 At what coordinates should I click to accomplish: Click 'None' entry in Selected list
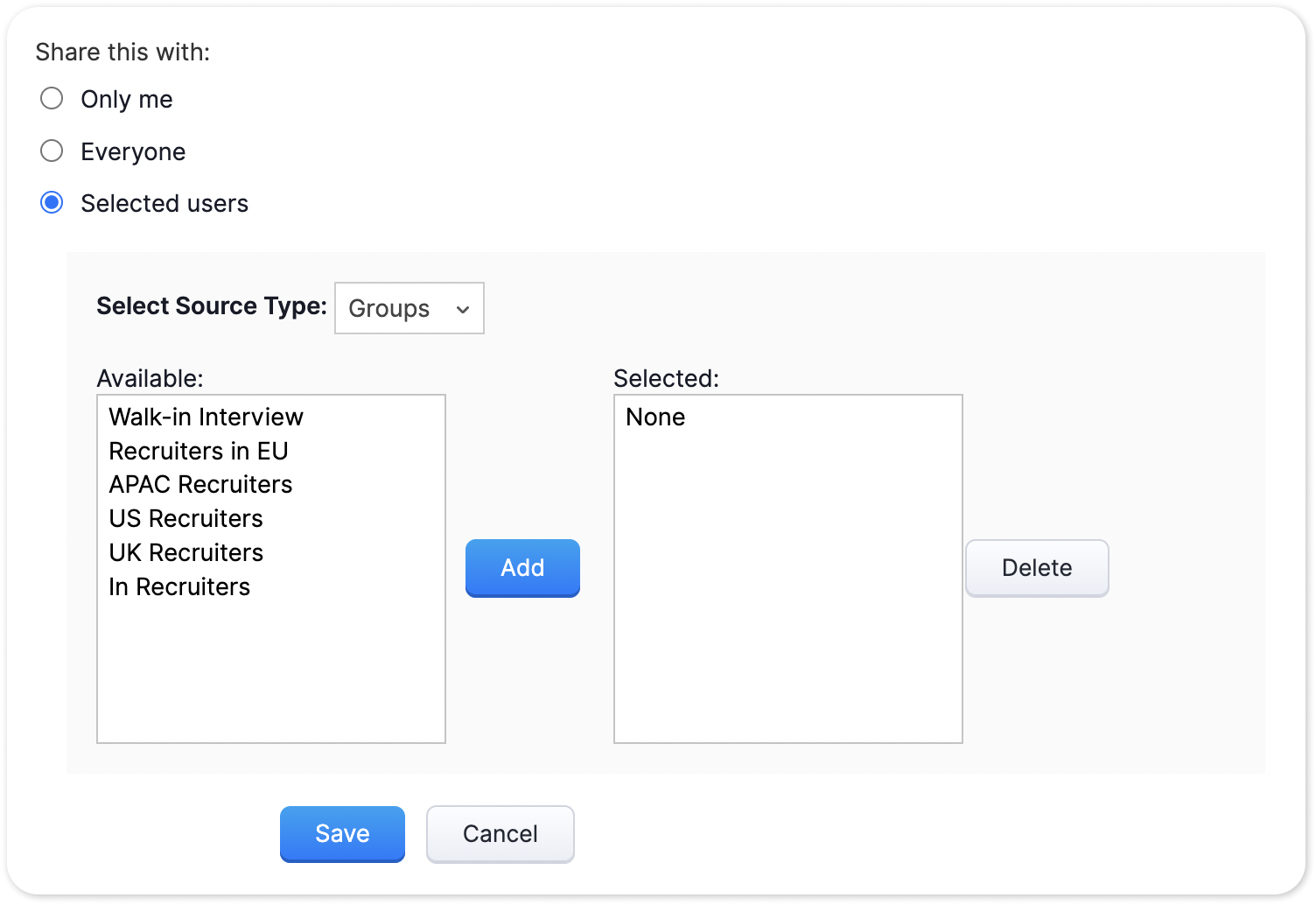tap(655, 417)
